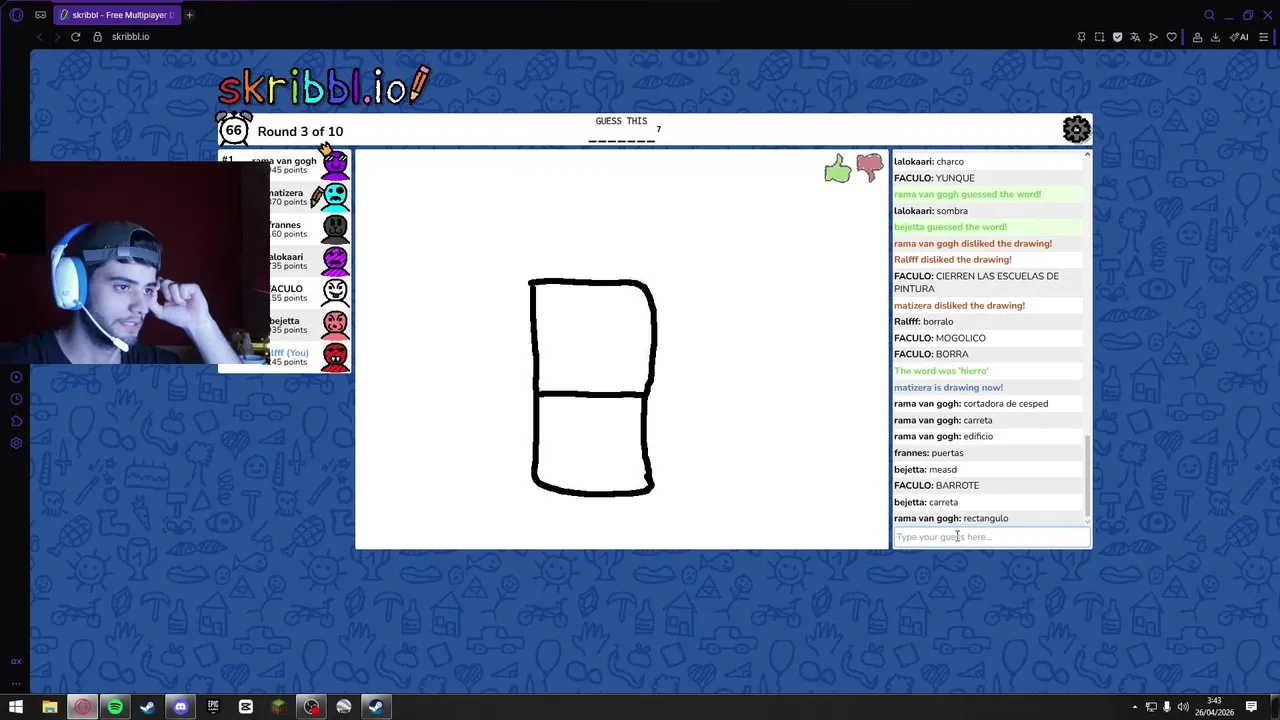
Task: Open File Explorer from the taskbar
Action: 49,707
